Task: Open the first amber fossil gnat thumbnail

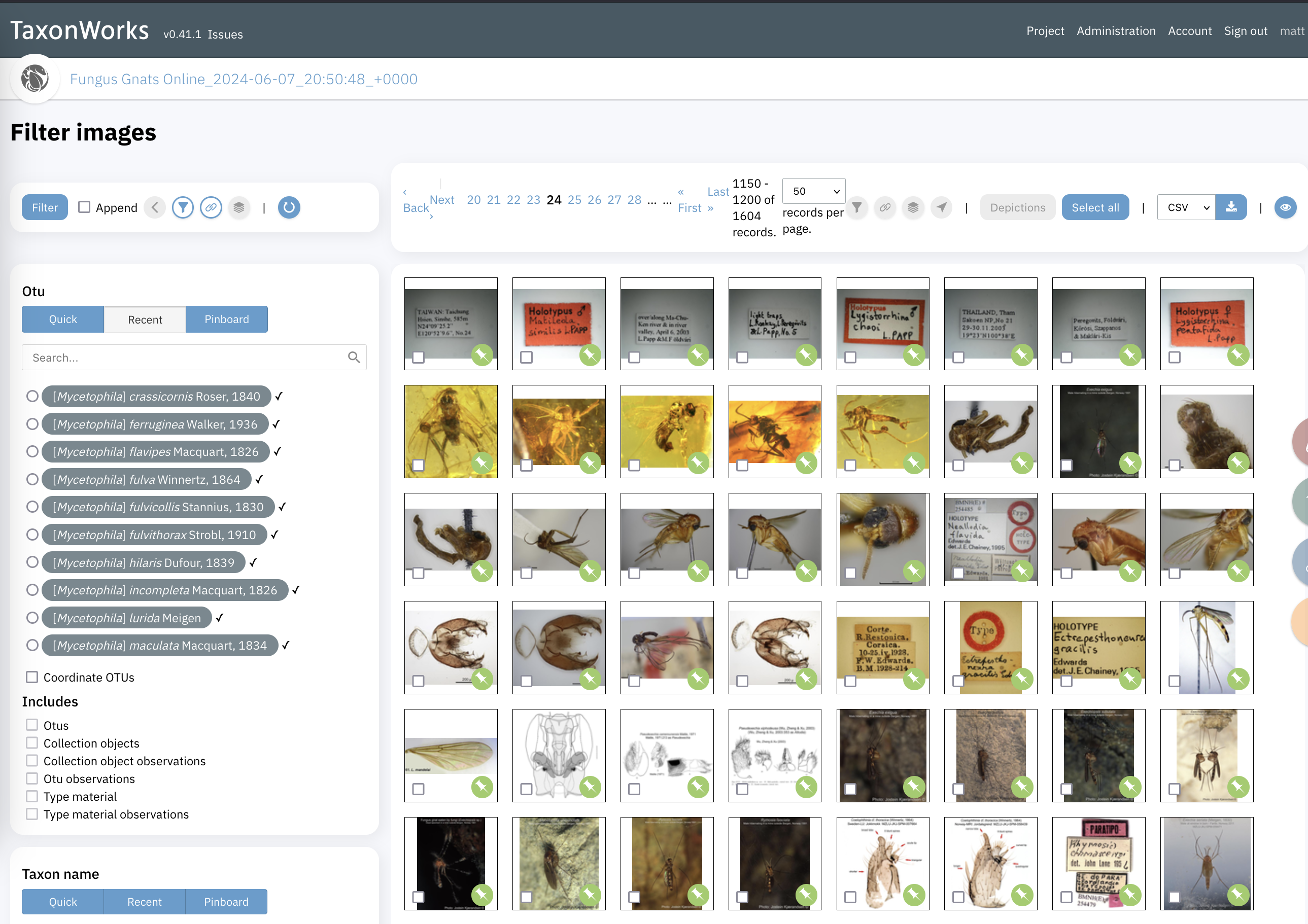Action: [451, 431]
